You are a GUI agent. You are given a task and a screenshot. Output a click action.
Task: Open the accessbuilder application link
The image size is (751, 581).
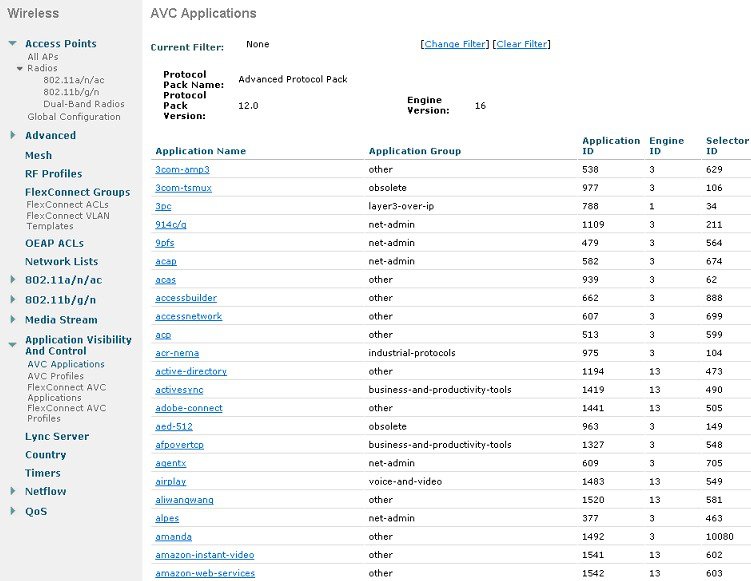(x=186, y=298)
